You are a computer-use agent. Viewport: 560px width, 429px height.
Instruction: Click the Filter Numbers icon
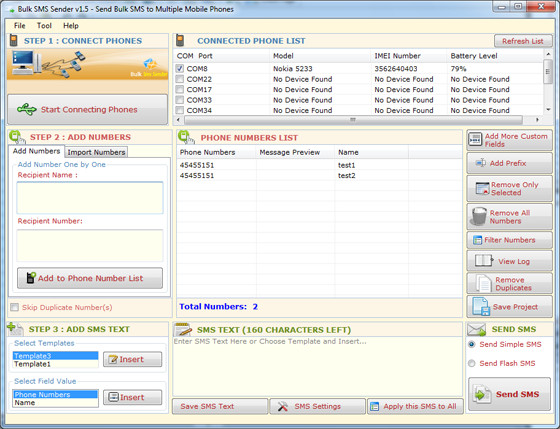pos(477,240)
